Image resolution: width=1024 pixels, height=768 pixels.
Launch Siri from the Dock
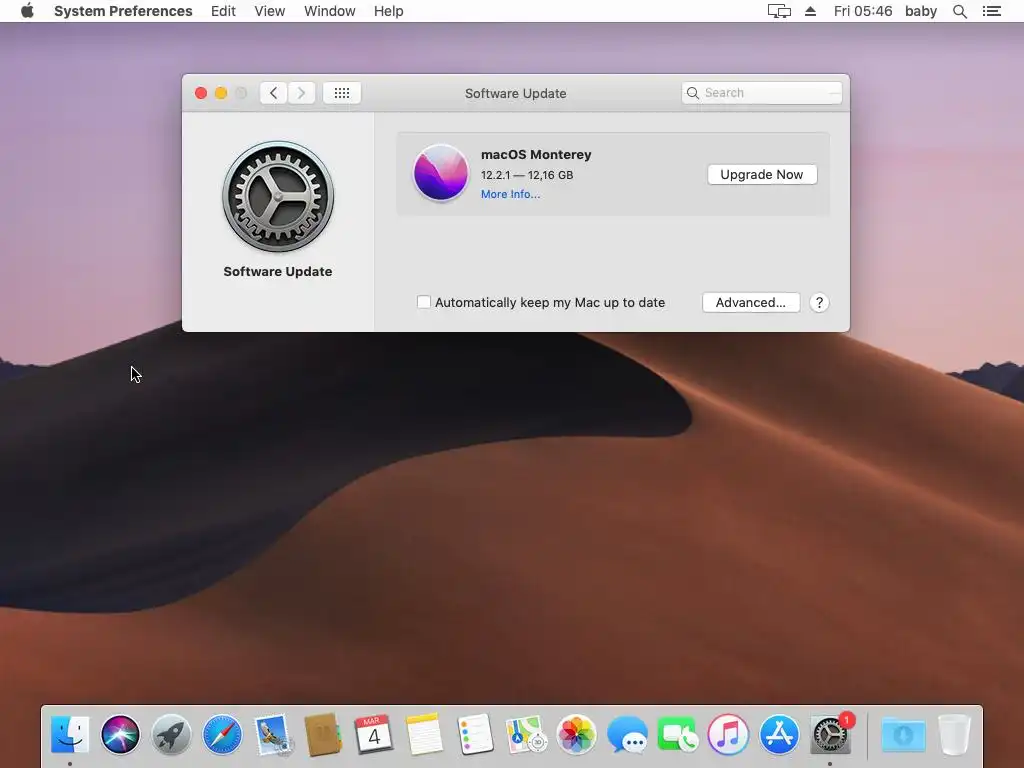[x=120, y=734]
